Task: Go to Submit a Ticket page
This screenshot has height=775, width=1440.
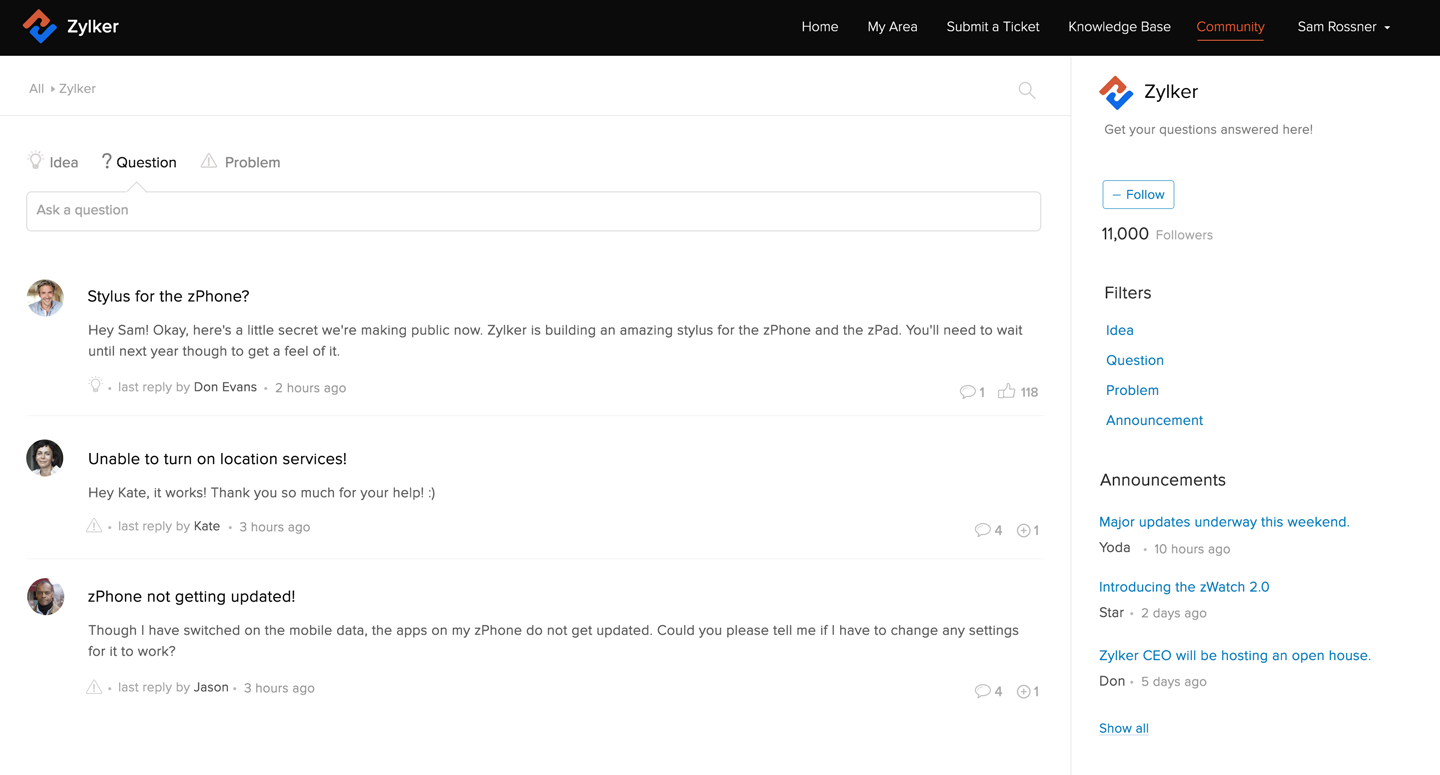Action: pyautogui.click(x=992, y=27)
